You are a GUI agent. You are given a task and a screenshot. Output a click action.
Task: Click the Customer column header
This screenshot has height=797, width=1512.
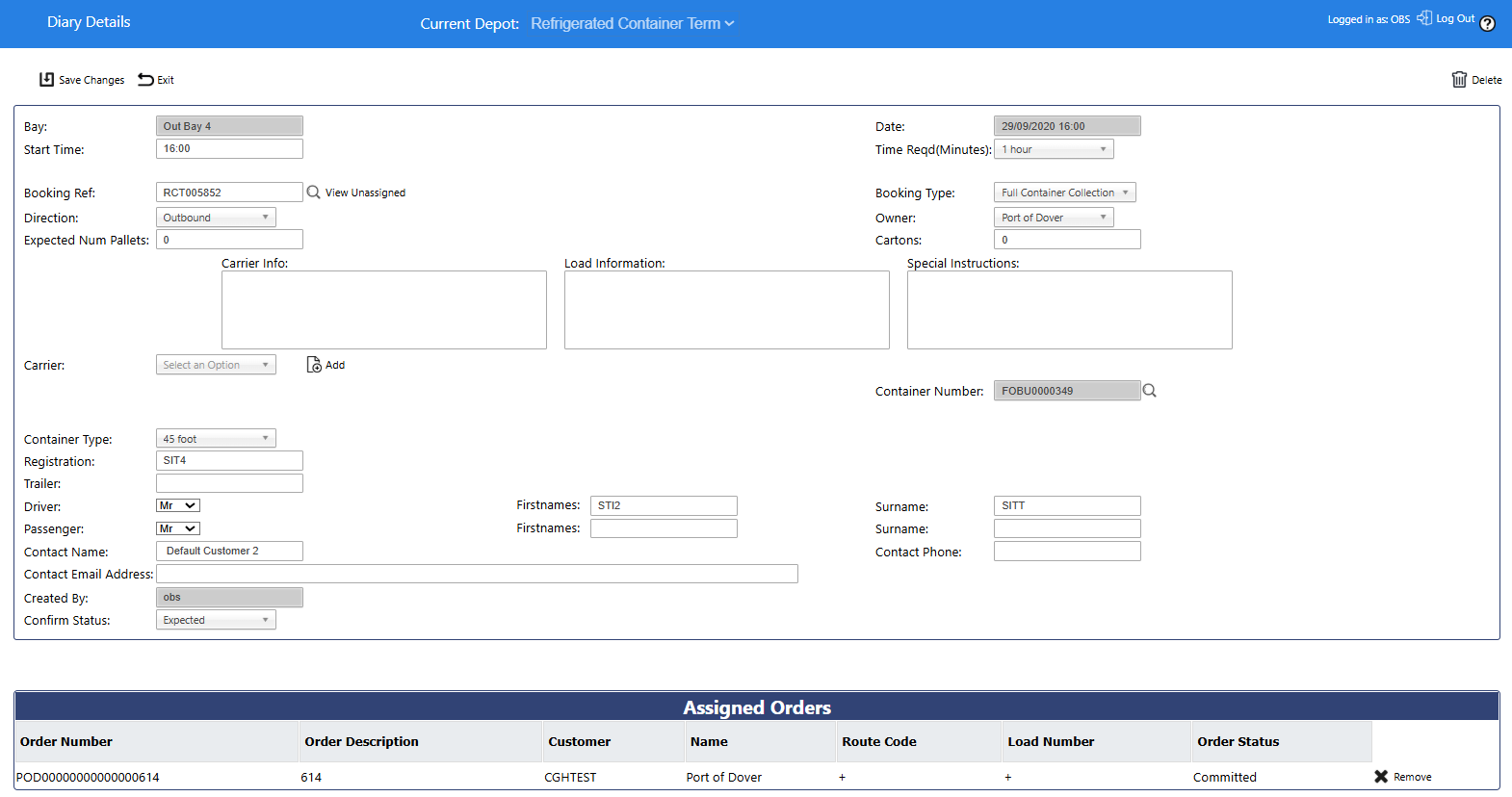pyautogui.click(x=613, y=741)
